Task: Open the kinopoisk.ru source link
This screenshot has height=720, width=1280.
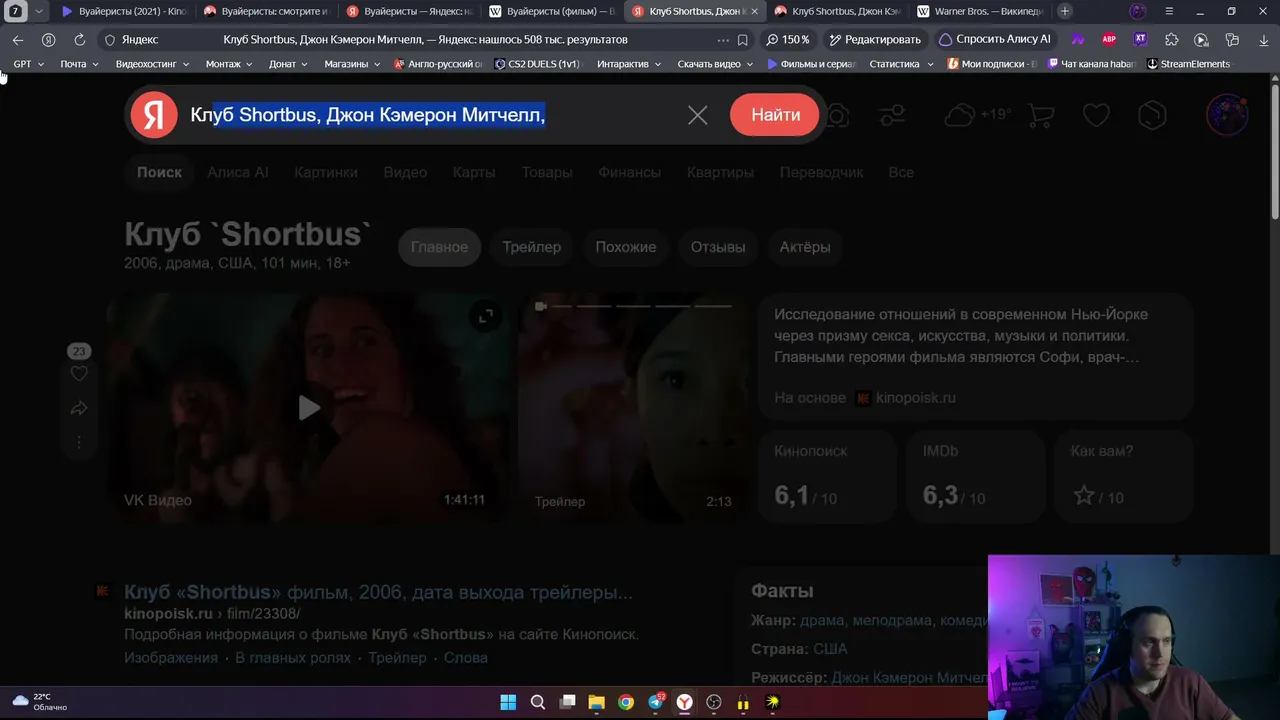Action: (905, 397)
